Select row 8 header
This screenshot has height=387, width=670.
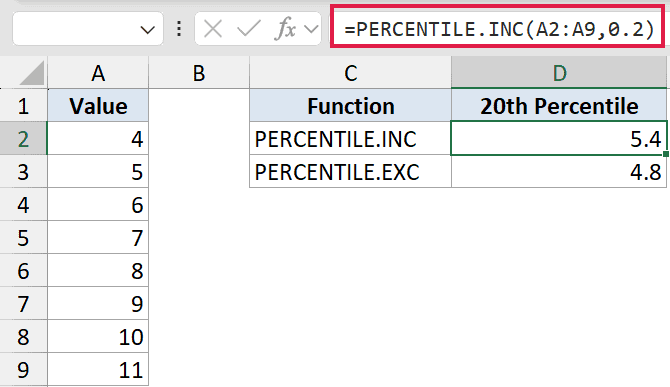(x=24, y=336)
